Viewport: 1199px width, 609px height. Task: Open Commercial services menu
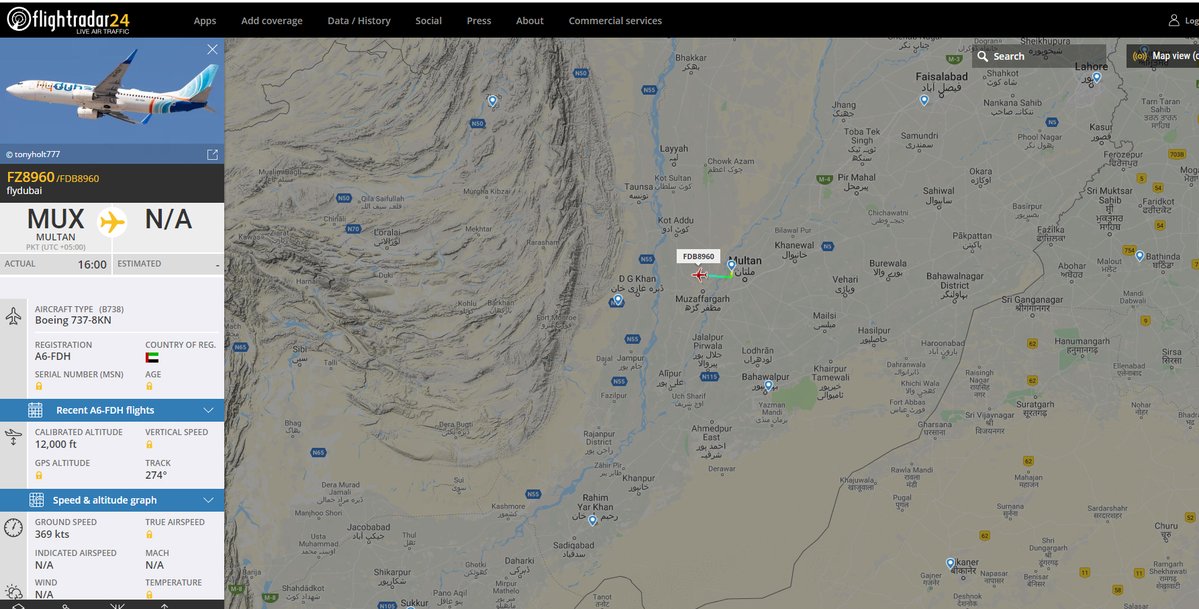point(615,21)
